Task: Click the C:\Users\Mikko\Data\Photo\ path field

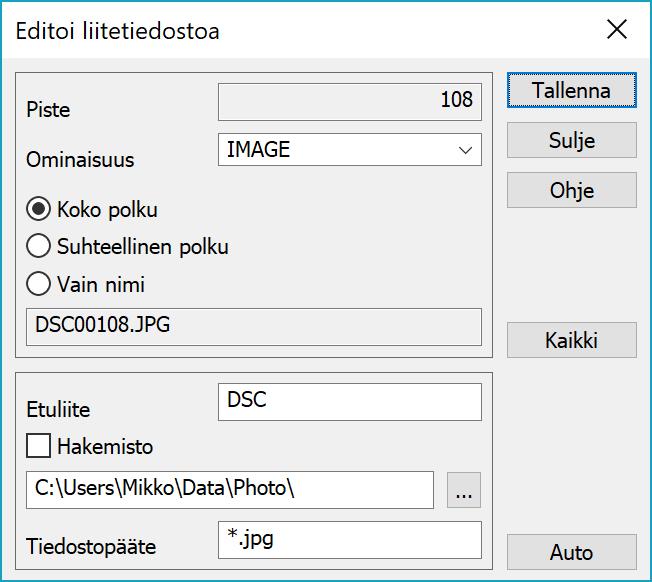Action: 230,490
